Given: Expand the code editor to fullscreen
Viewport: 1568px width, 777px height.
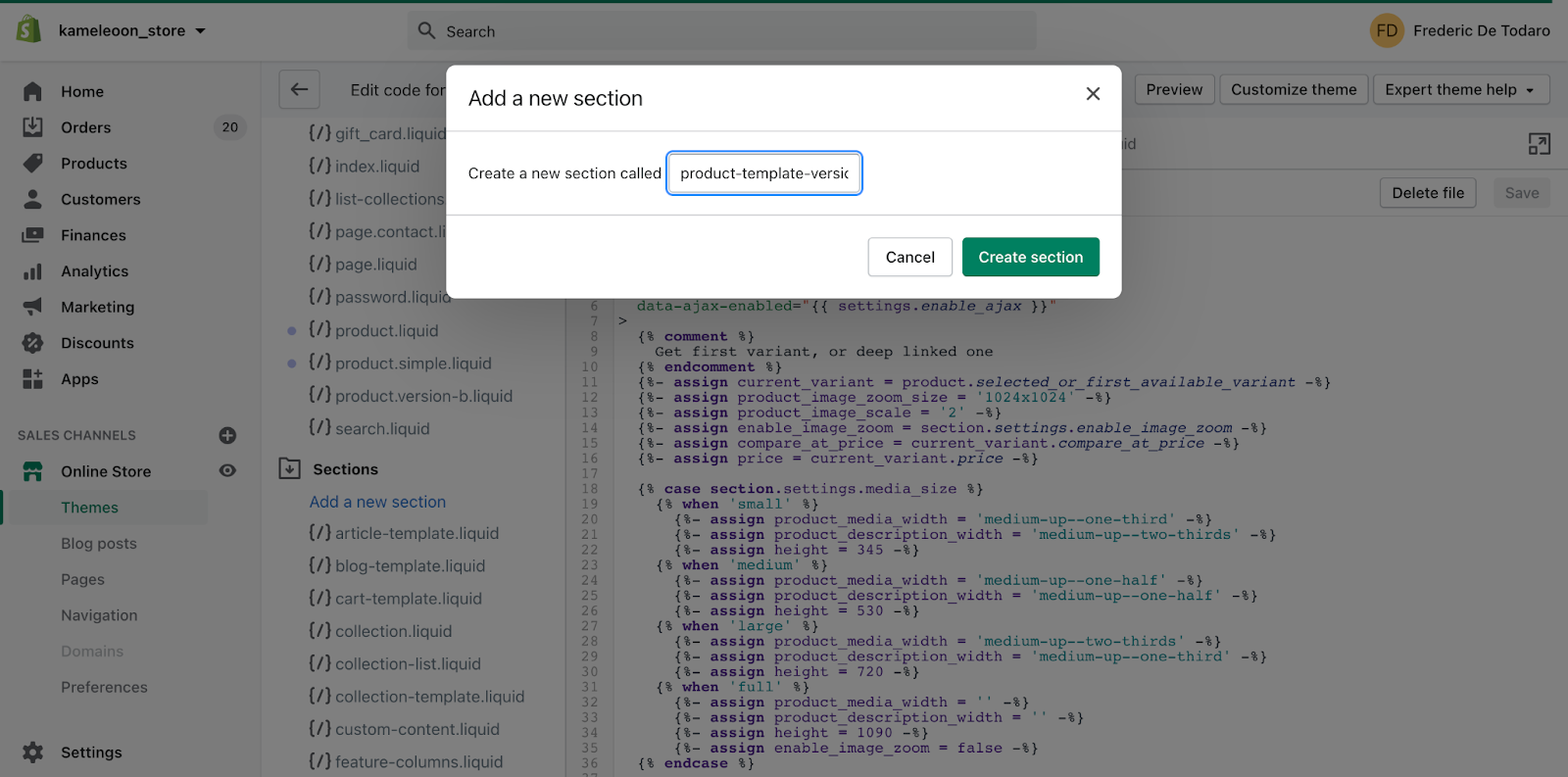Looking at the screenshot, I should click(x=1539, y=144).
